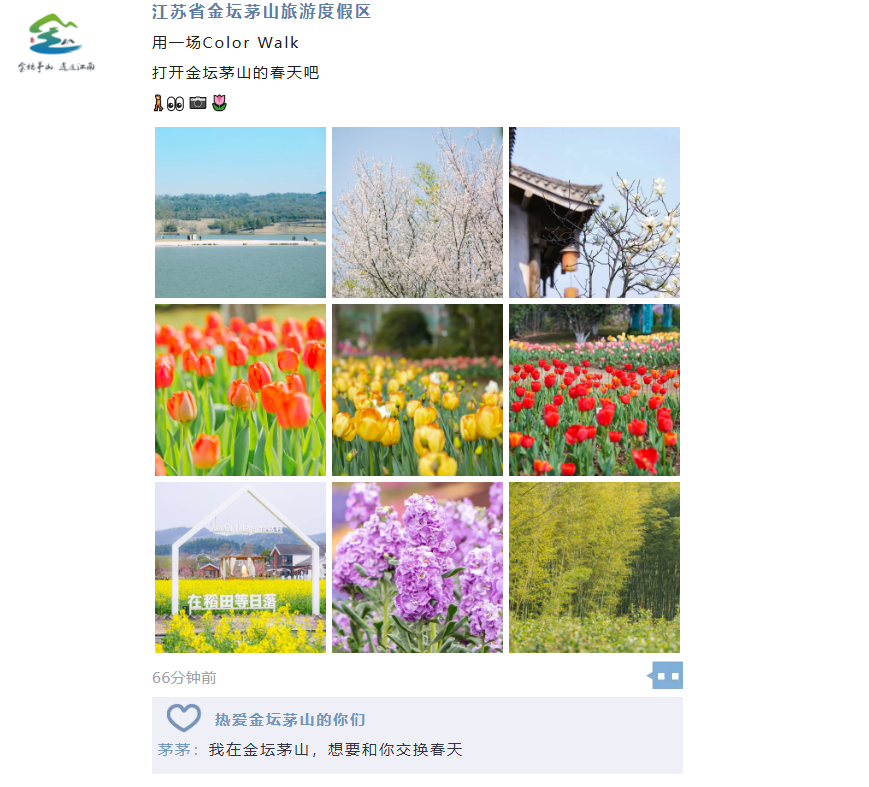This screenshot has width=869, height=787.
Task: Open the orange tulips close-up photo
Action: 240,390
